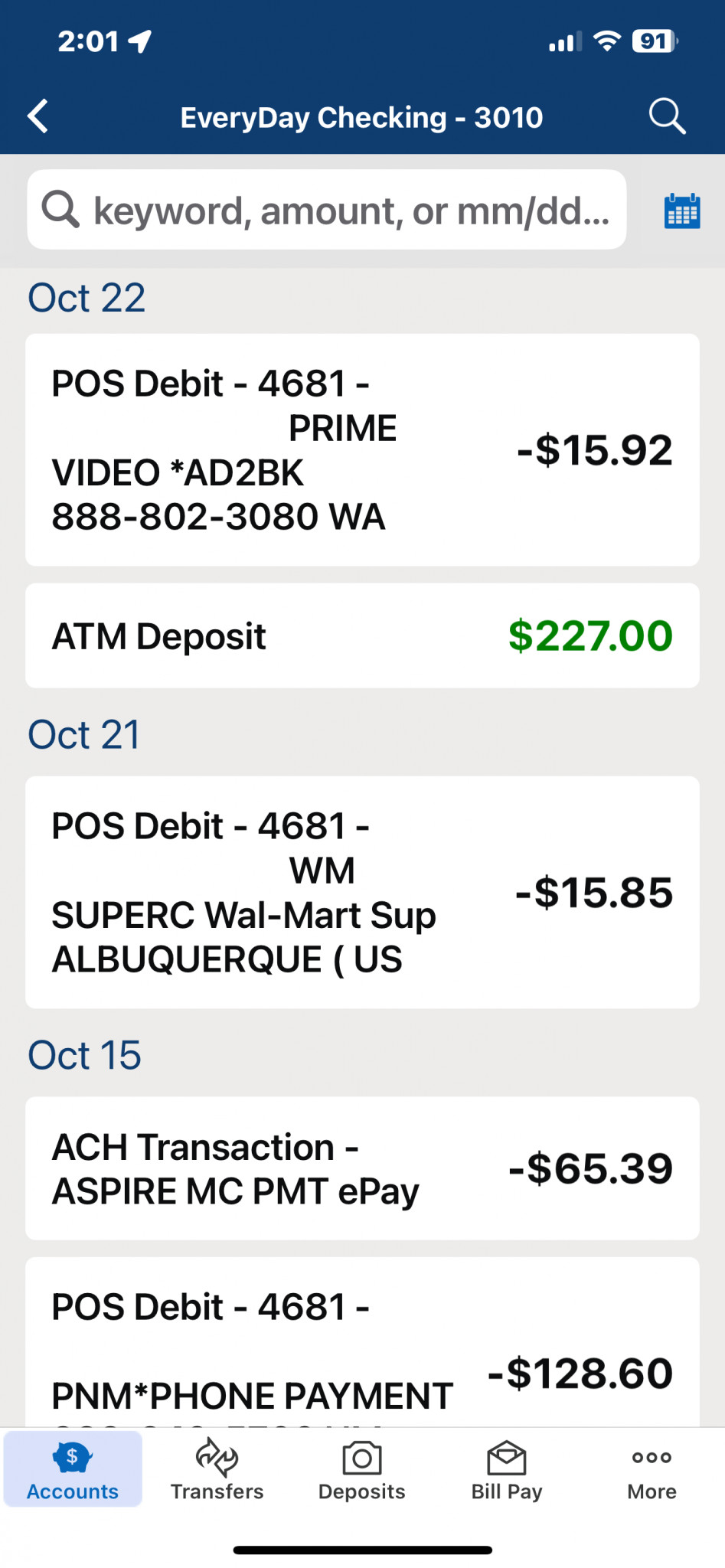Tap the Transfers arrows icon

click(217, 1457)
